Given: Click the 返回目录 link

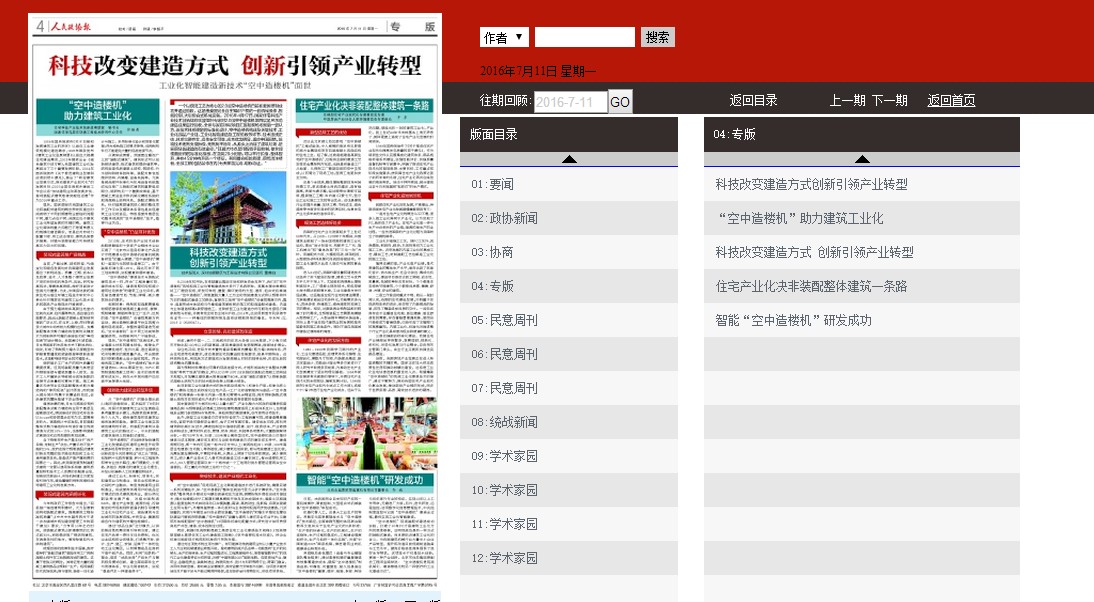Looking at the screenshot, I should coord(753,101).
